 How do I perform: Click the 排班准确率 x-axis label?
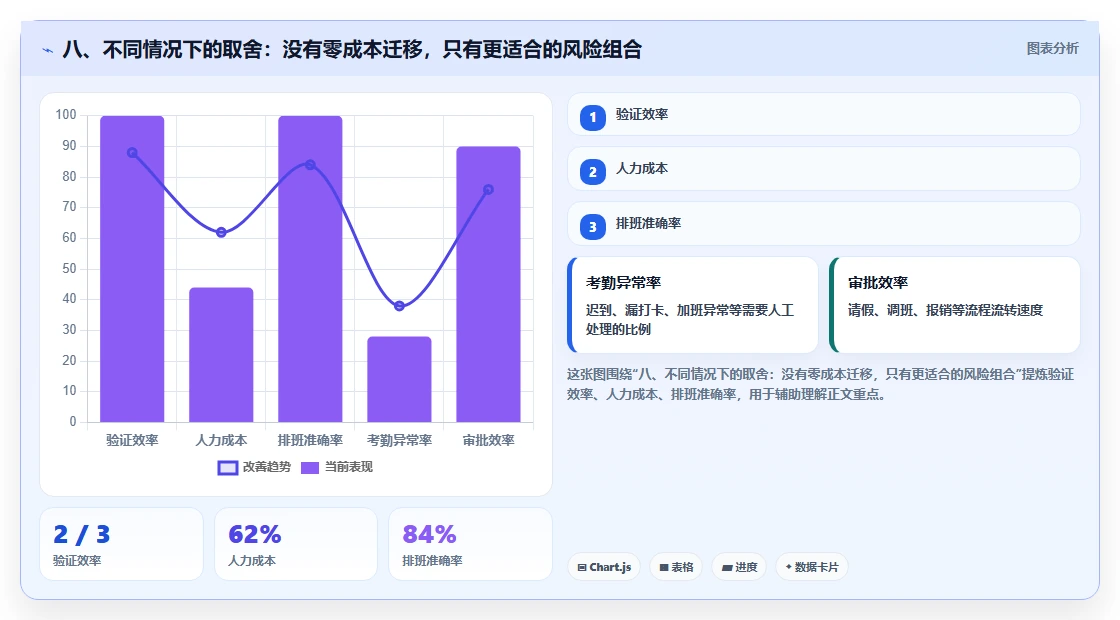pyautogui.click(x=310, y=440)
